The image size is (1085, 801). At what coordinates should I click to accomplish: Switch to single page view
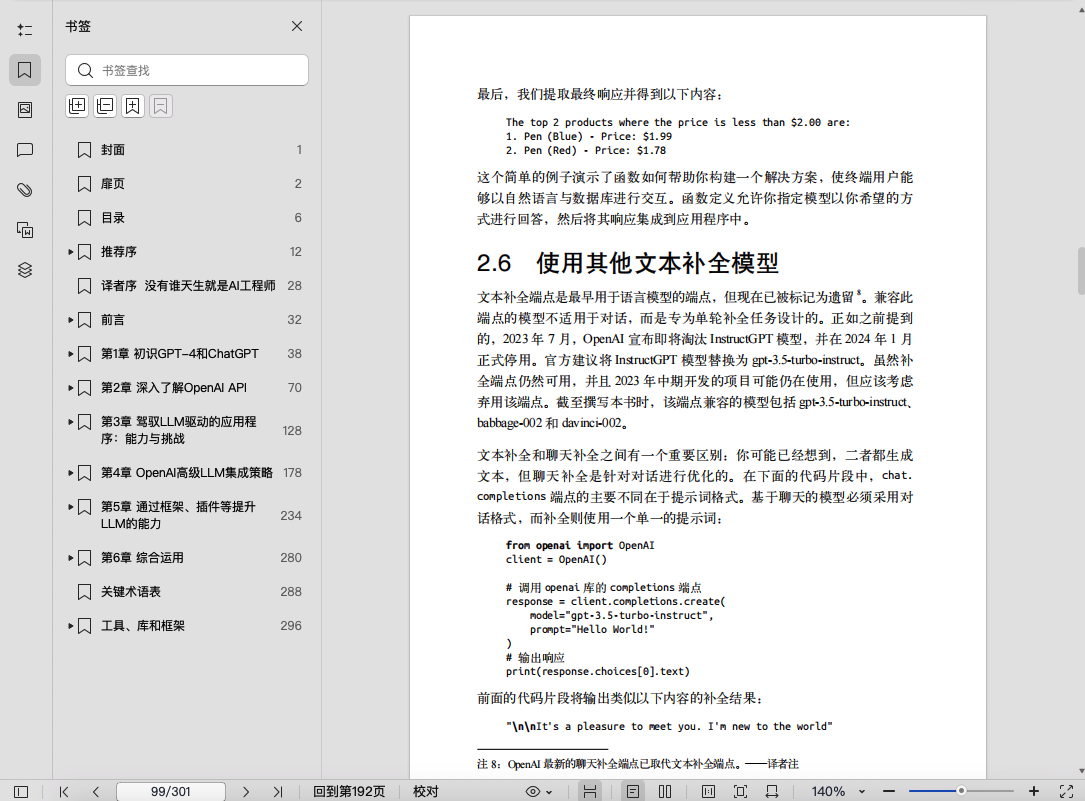click(632, 791)
